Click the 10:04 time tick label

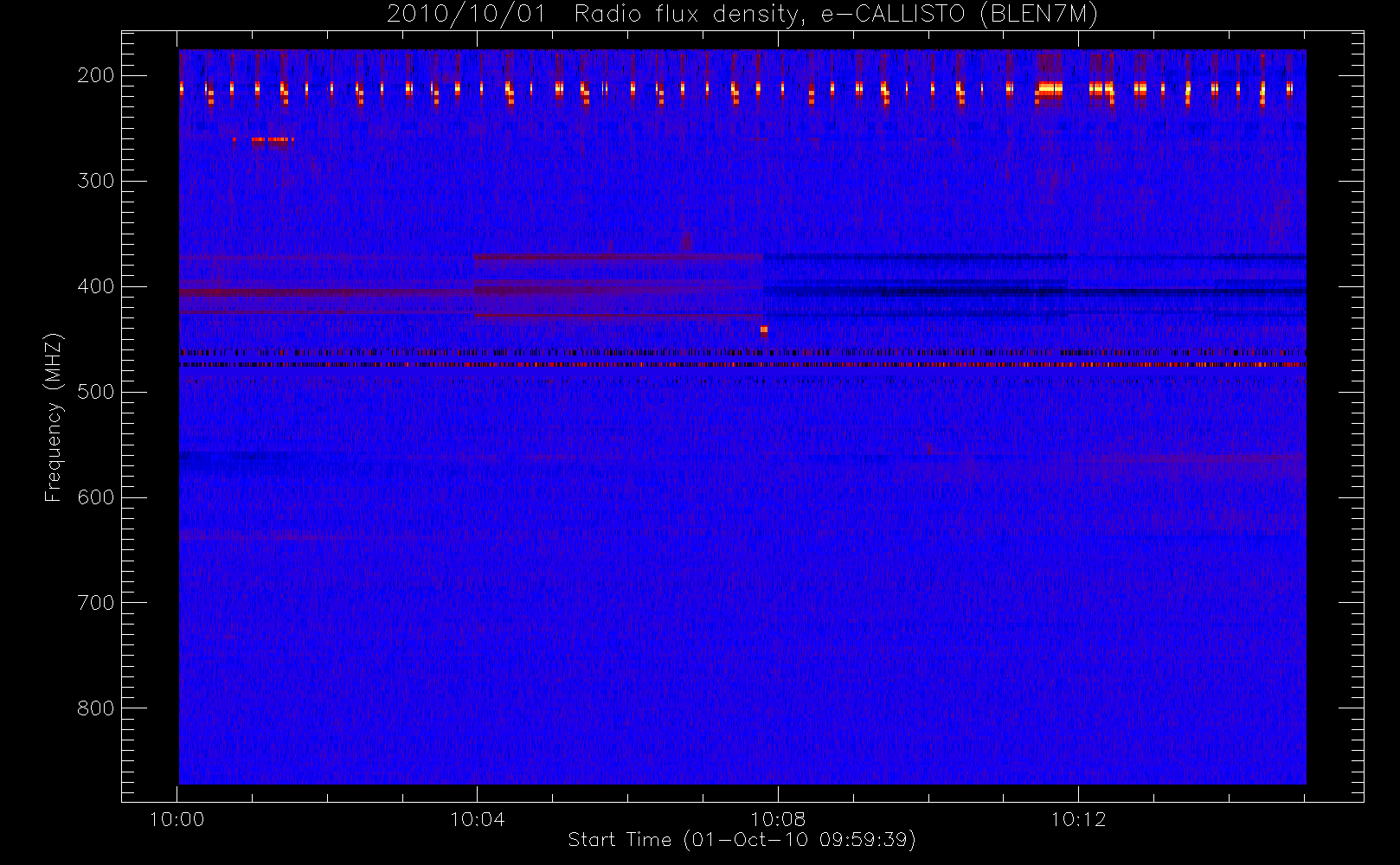(477, 819)
